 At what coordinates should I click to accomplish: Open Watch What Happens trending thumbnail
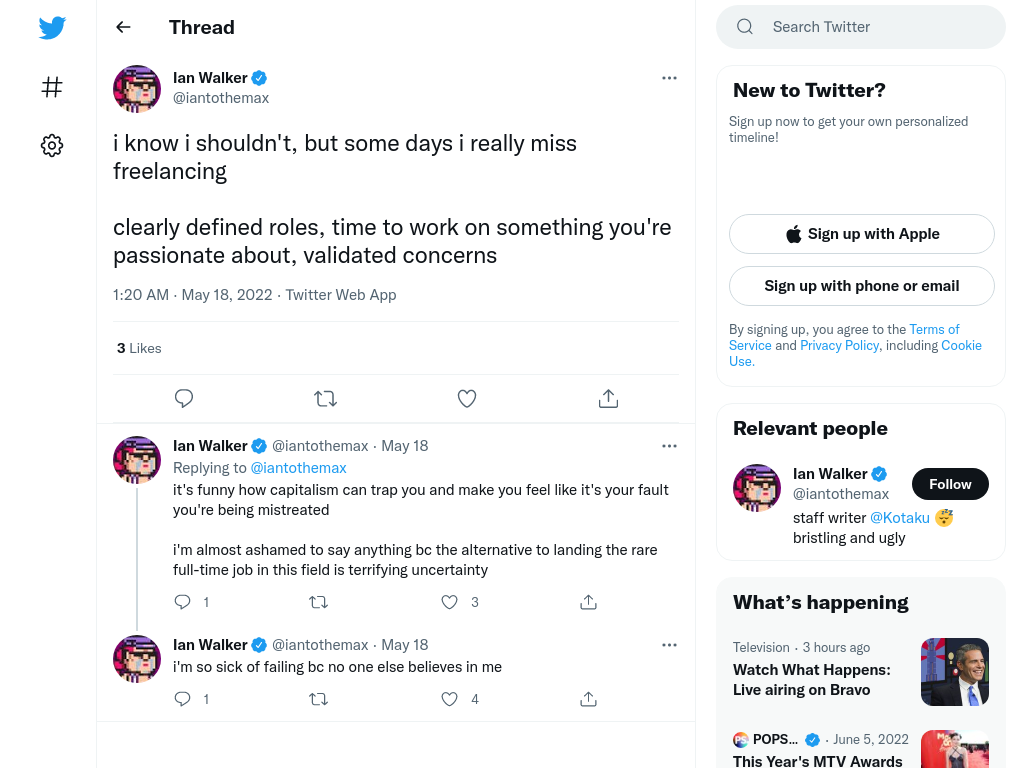coord(955,672)
